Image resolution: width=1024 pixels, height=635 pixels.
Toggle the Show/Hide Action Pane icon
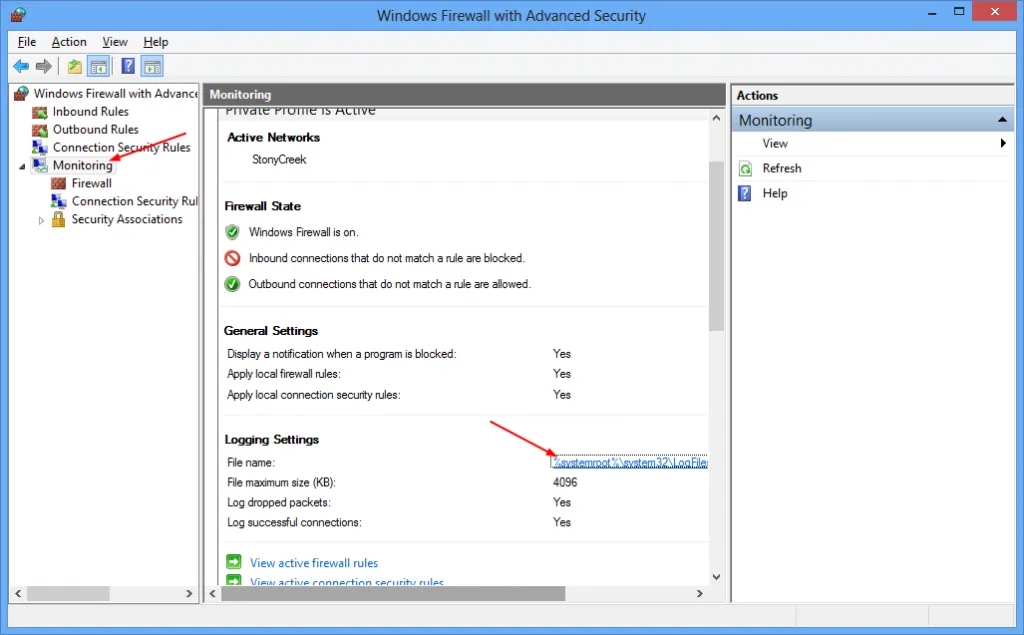(152, 67)
